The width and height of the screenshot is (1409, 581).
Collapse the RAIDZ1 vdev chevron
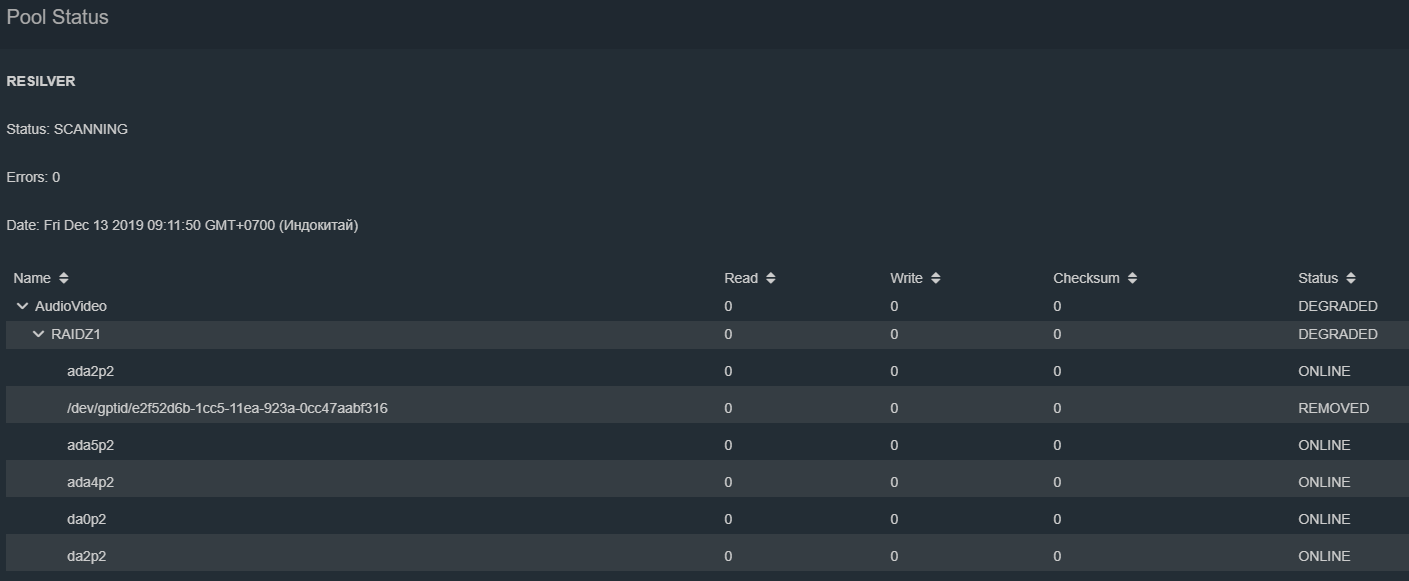pyautogui.click(x=39, y=334)
